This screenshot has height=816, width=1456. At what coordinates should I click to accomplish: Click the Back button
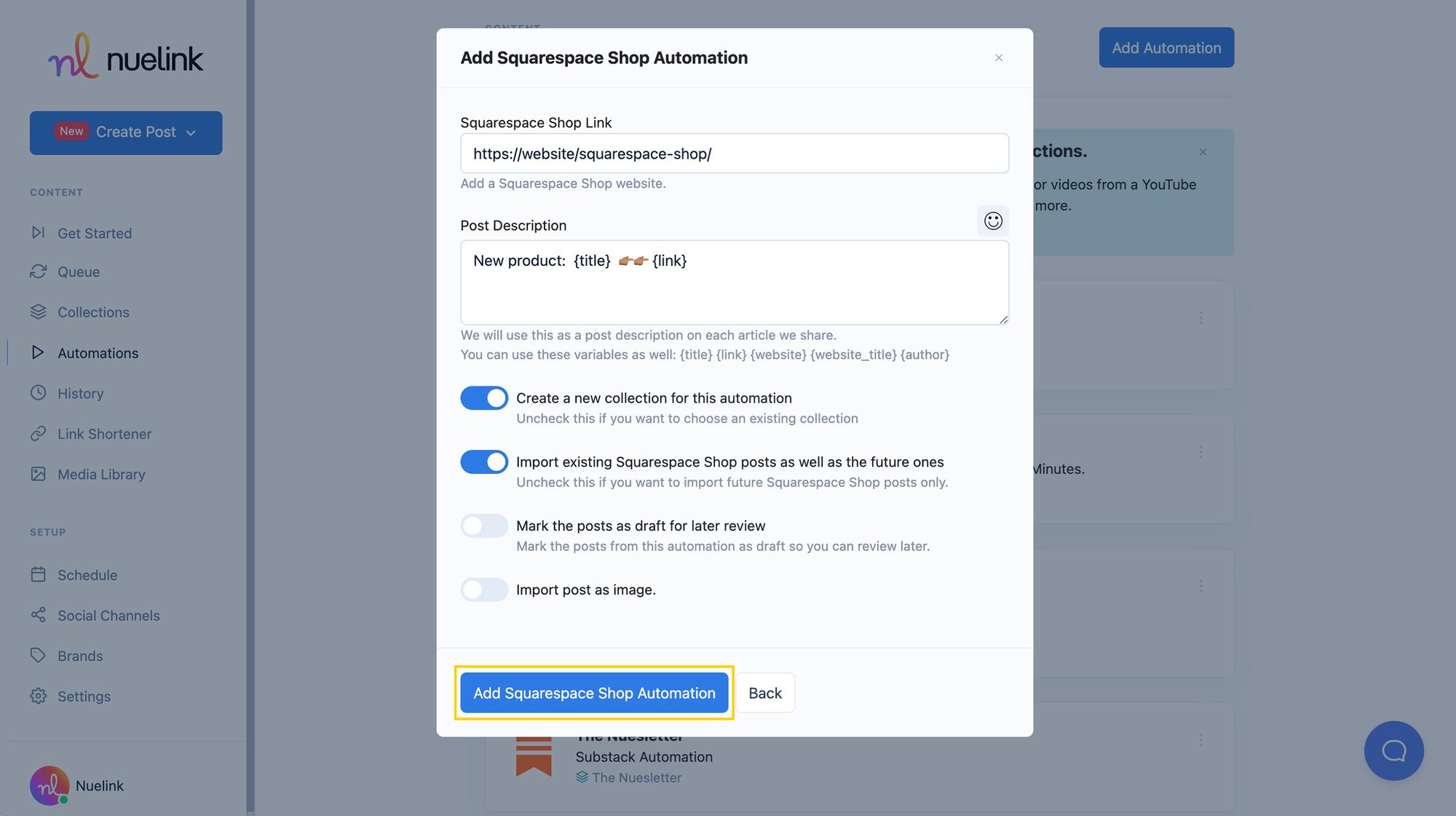tap(765, 692)
